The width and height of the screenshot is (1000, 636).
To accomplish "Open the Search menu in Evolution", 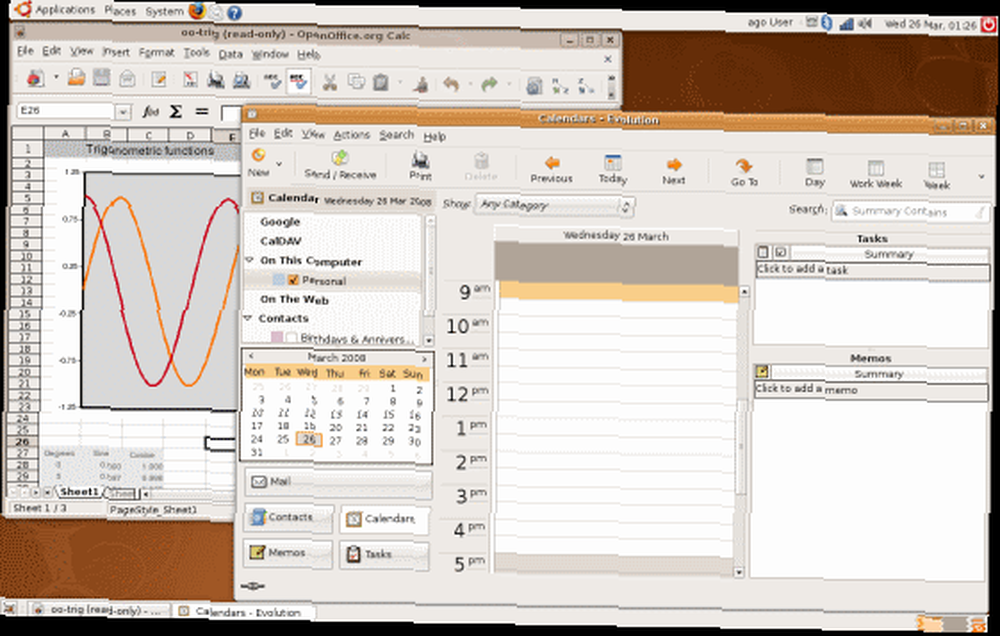I will click(397, 135).
